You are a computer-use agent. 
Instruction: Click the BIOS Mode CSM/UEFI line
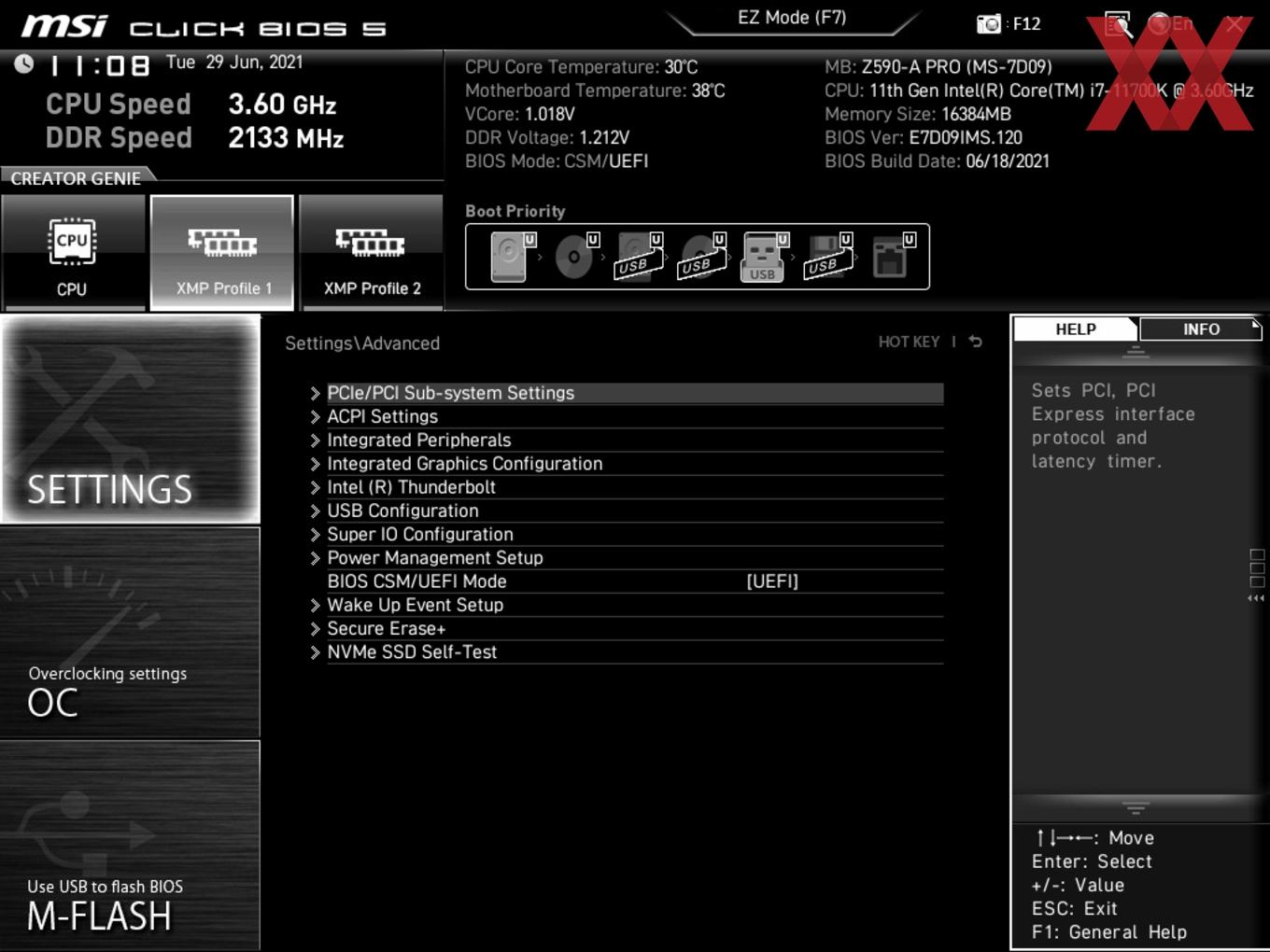pyautogui.click(x=557, y=161)
